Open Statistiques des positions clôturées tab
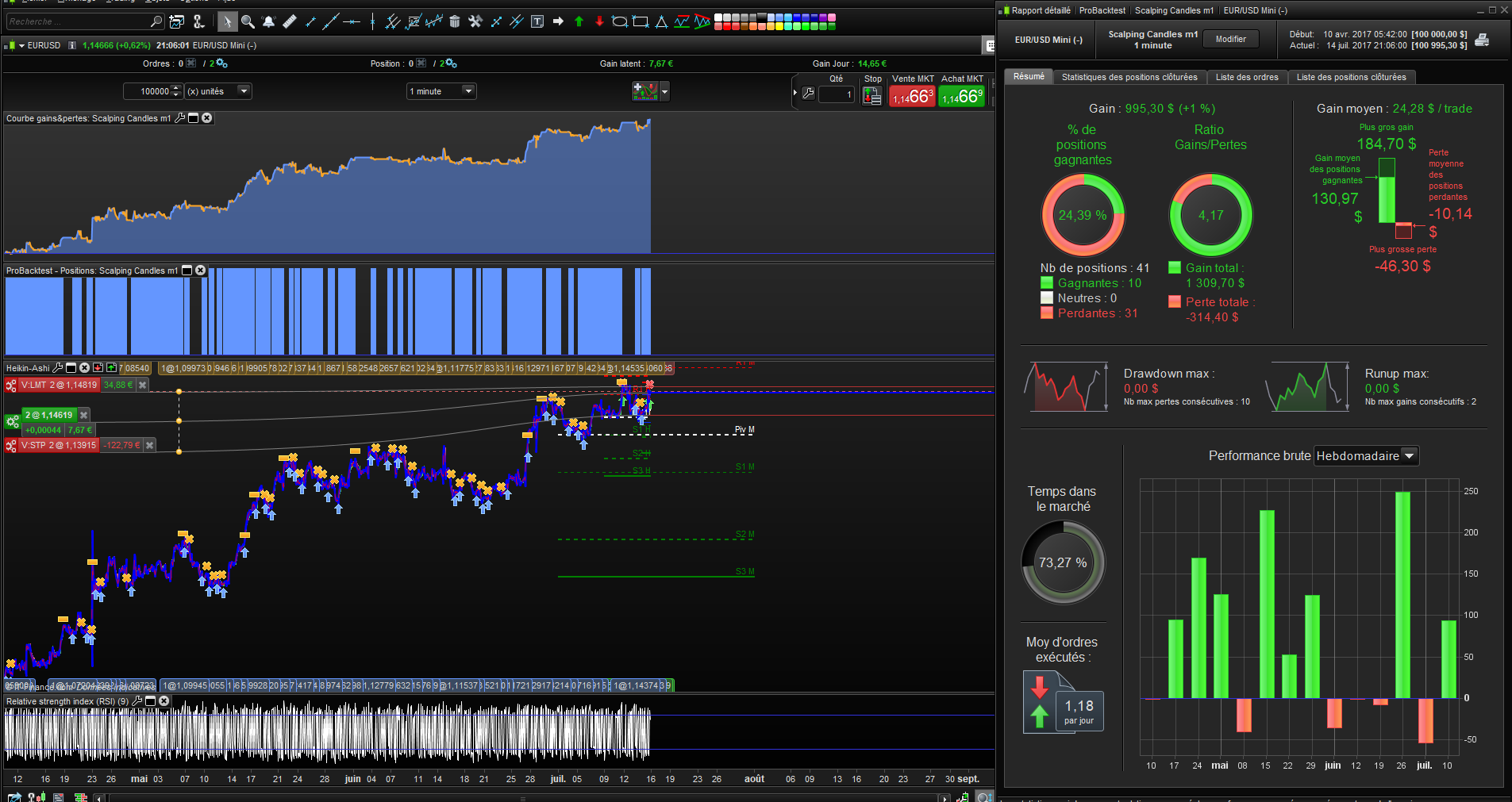Viewport: 1512px width, 802px height. tap(1129, 77)
